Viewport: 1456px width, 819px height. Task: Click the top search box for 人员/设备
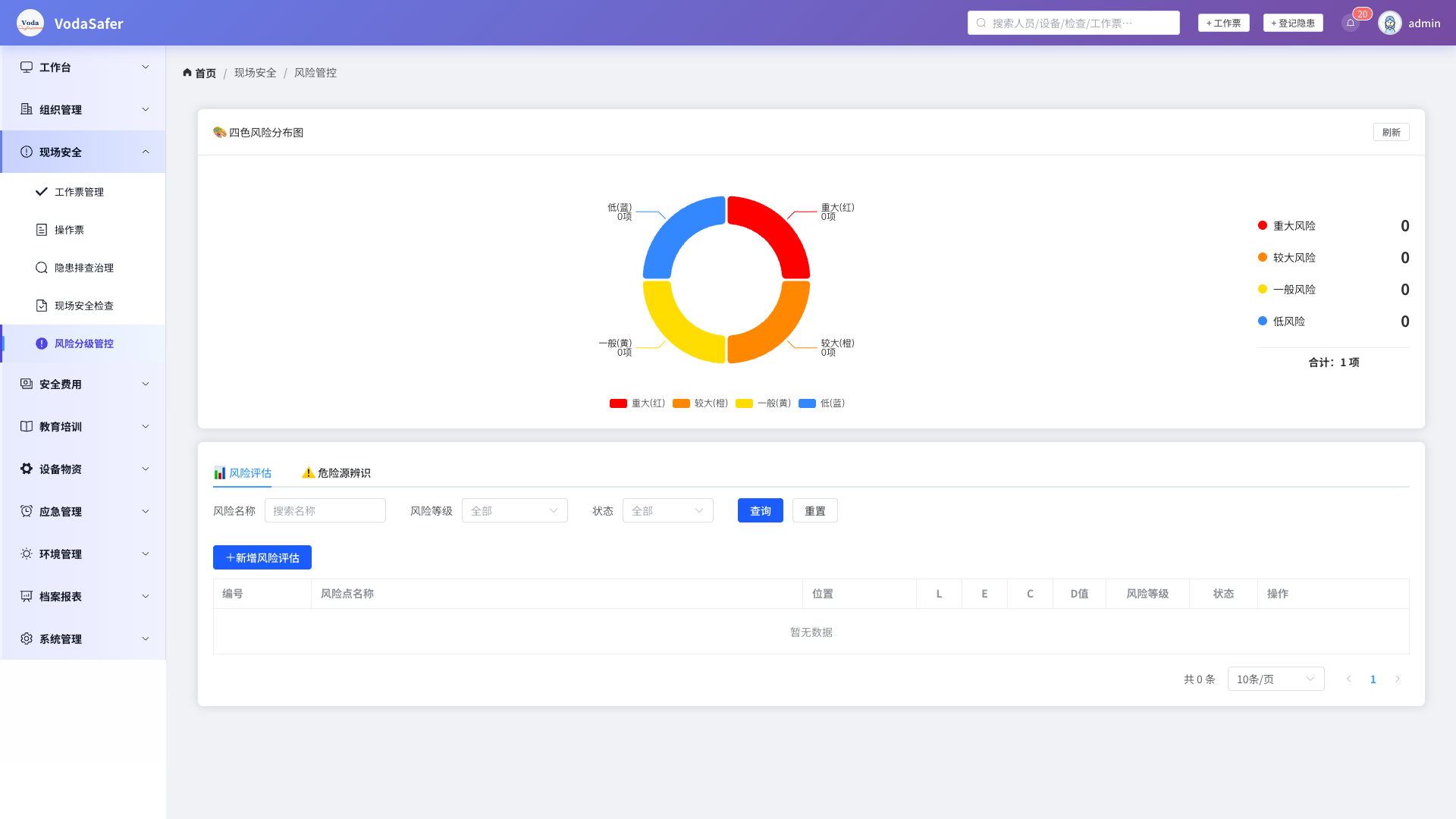tap(1074, 23)
